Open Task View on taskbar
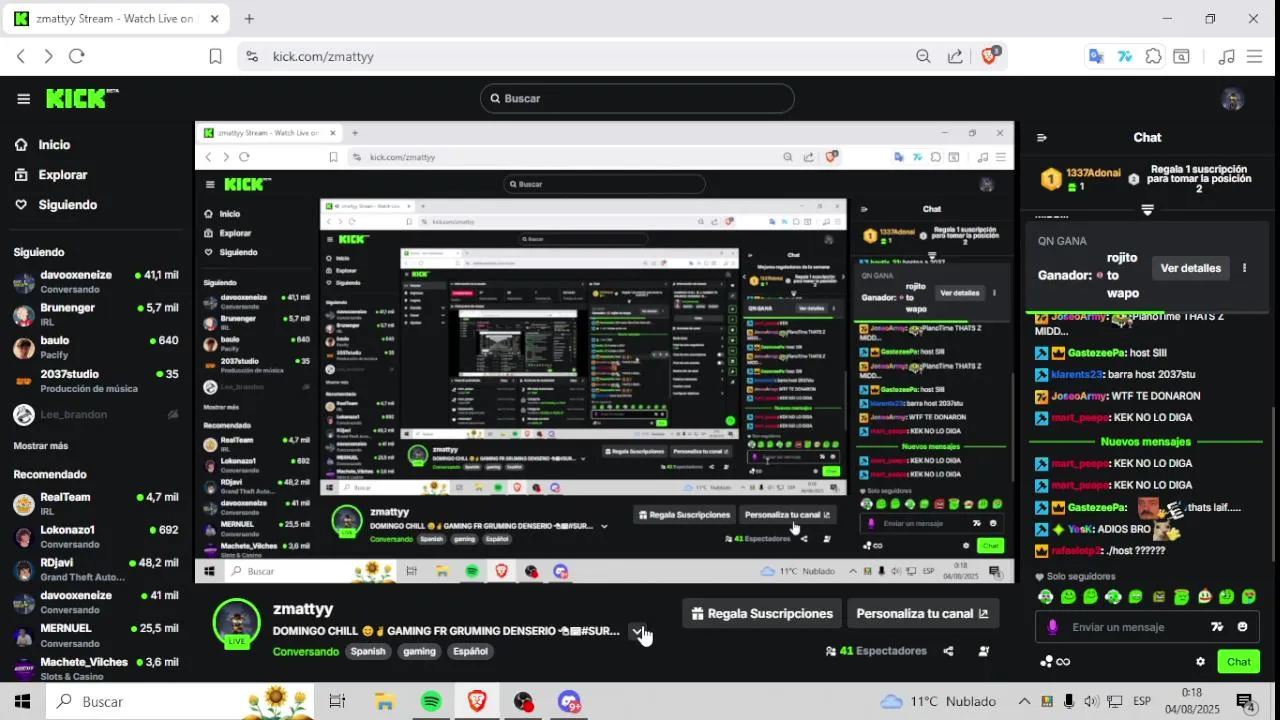This screenshot has width=1280, height=720. (337, 702)
